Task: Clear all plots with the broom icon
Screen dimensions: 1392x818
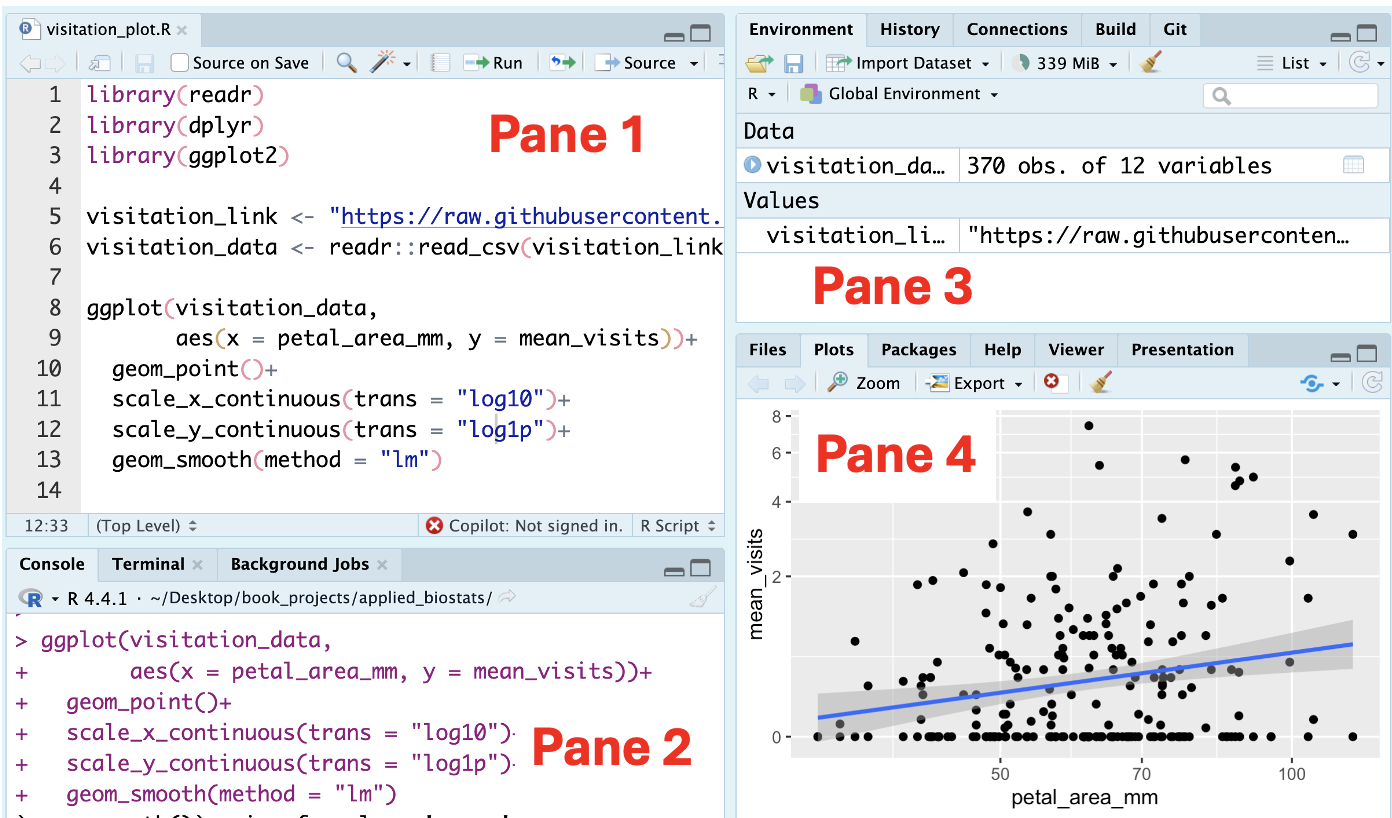Action: click(x=1101, y=382)
